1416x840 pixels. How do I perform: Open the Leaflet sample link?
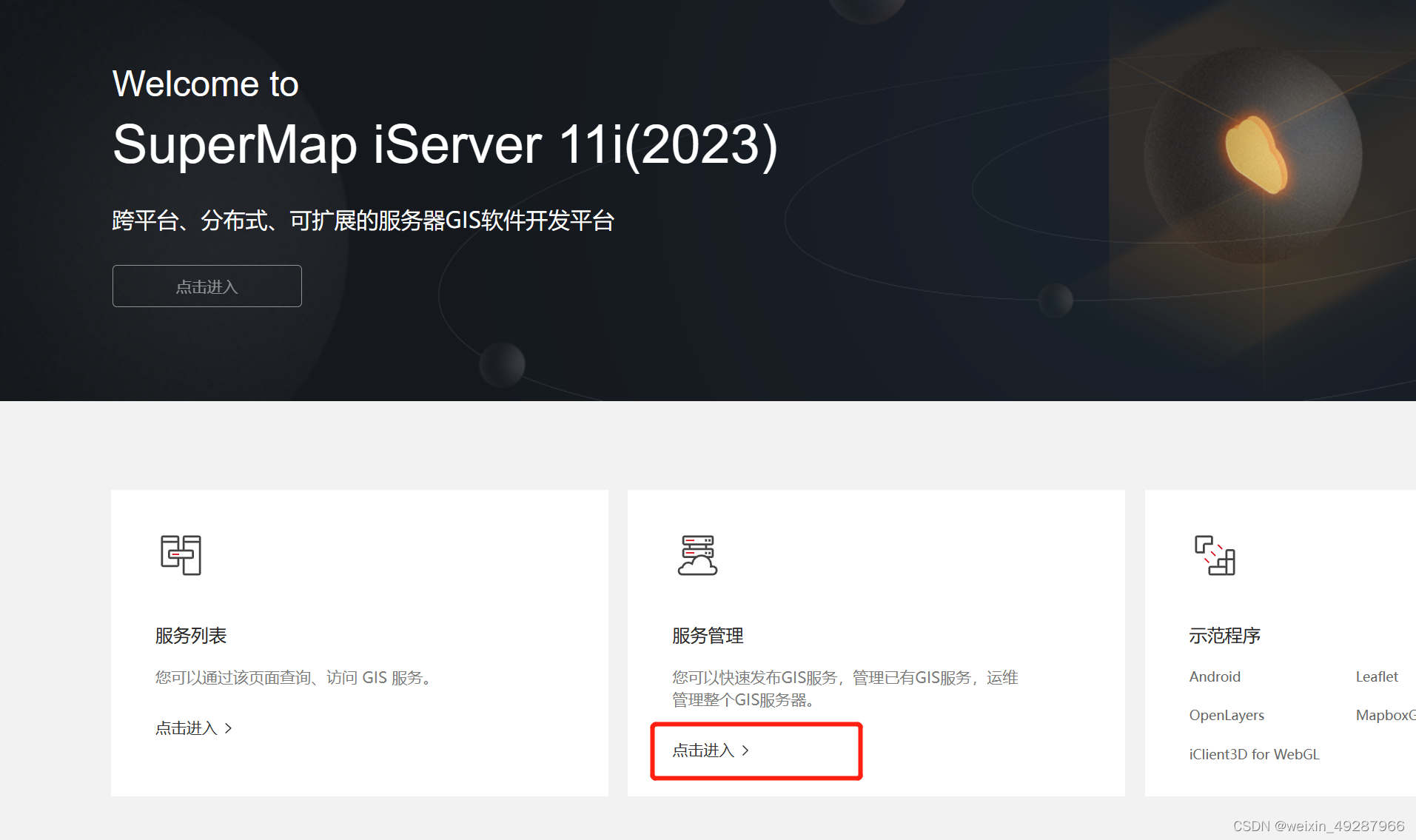pyautogui.click(x=1376, y=676)
